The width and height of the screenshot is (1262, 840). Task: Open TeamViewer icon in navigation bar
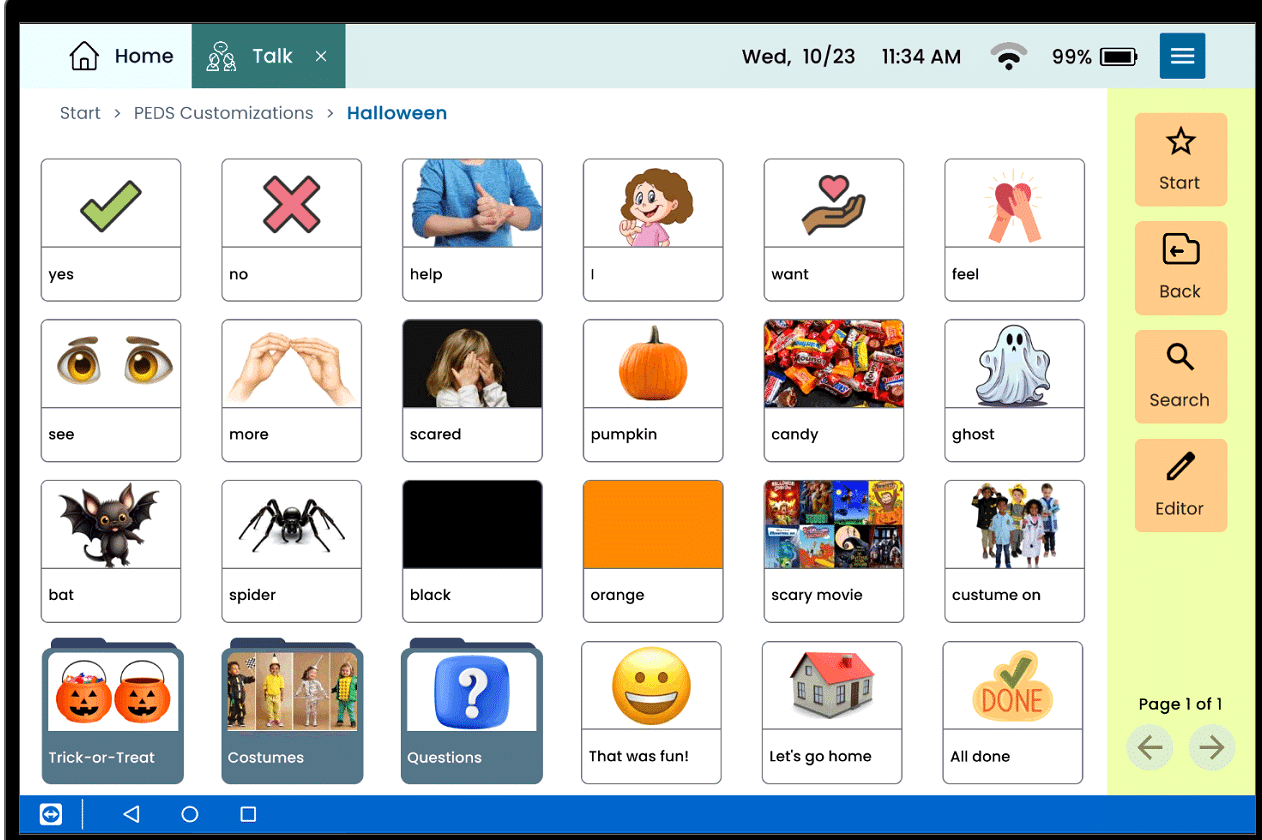point(51,814)
